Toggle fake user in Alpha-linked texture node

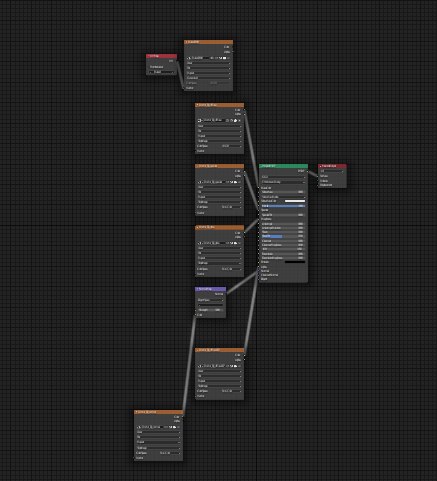pyautogui.click(x=228, y=366)
